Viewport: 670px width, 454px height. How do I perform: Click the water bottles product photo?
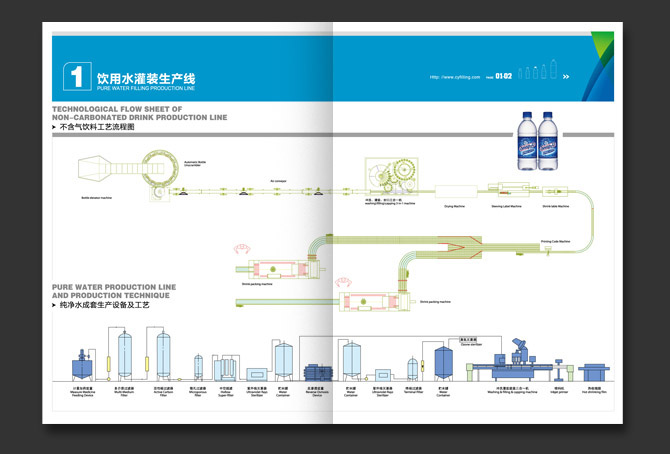[538, 141]
